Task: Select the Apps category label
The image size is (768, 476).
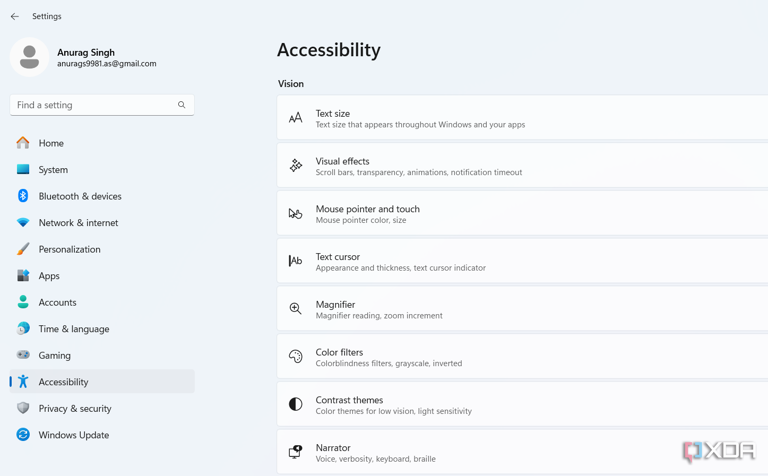Action: click(49, 276)
